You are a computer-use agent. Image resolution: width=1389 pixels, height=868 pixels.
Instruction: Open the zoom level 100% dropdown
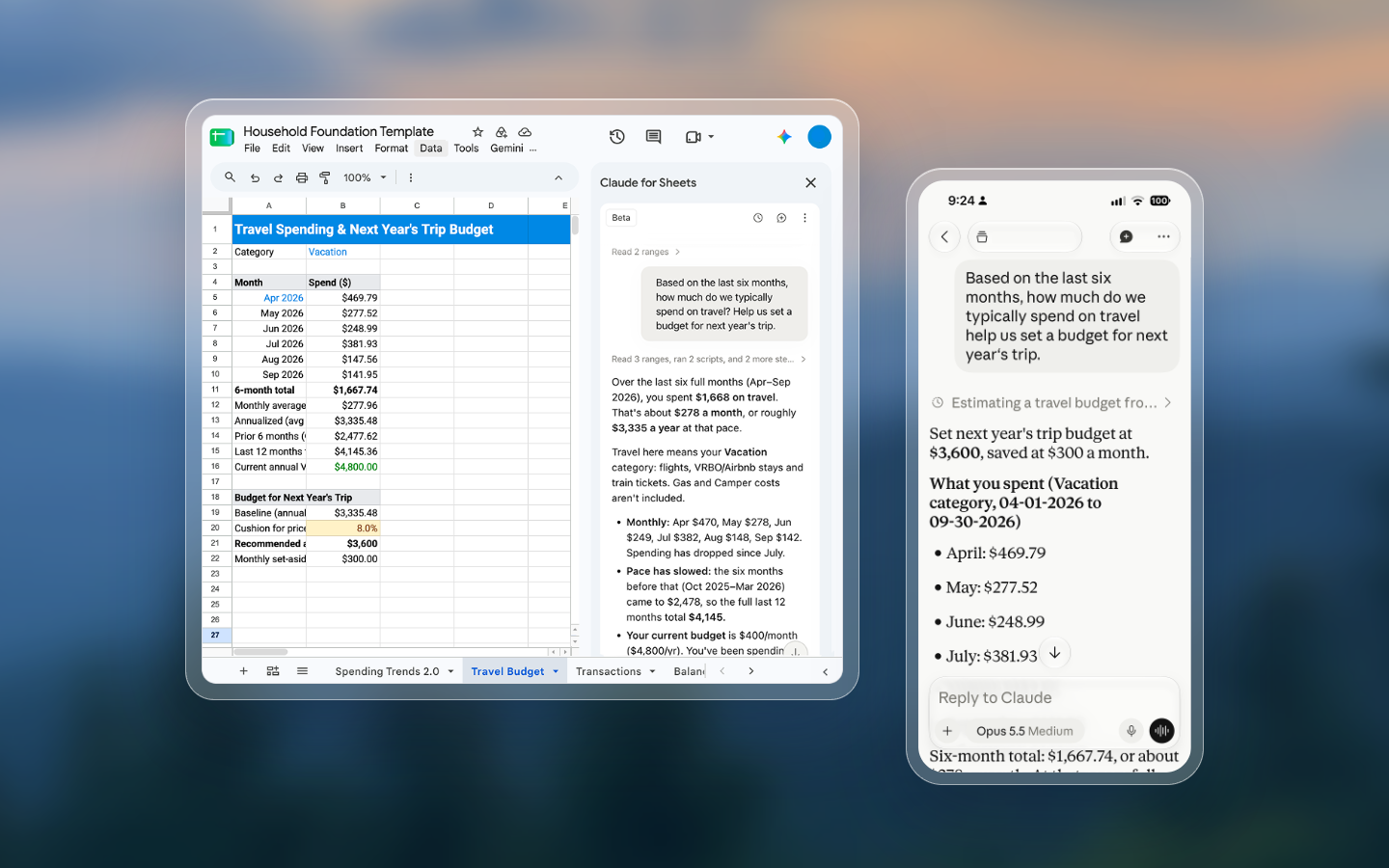[365, 177]
